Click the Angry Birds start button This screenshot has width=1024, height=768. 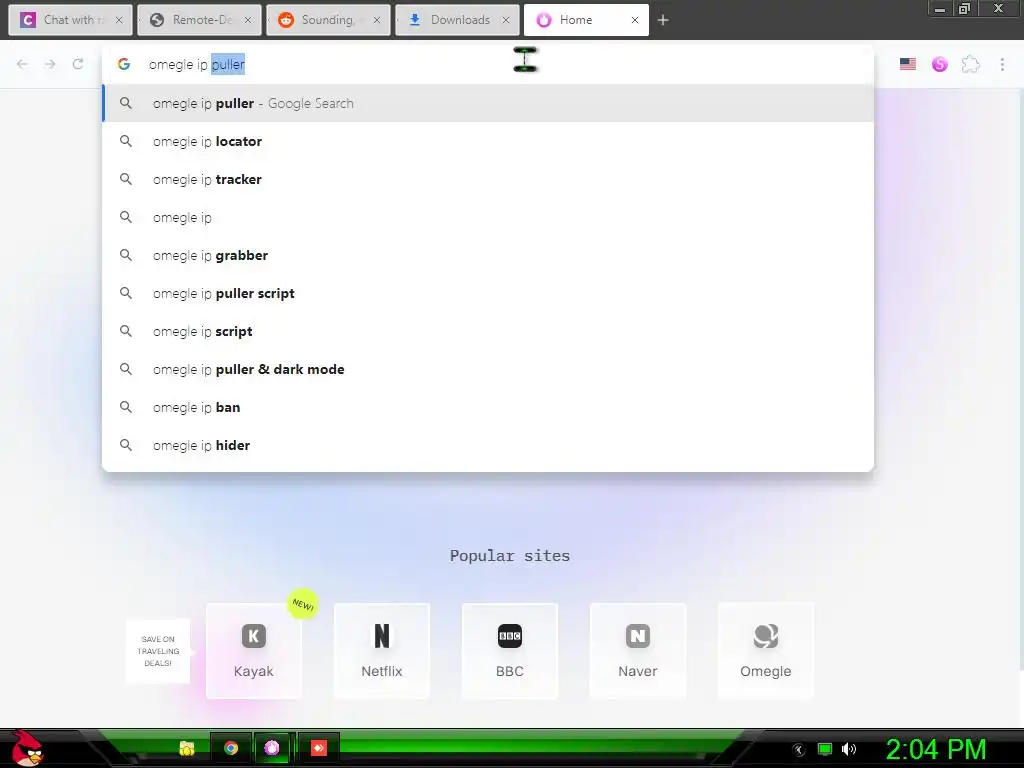pyautogui.click(x=27, y=748)
